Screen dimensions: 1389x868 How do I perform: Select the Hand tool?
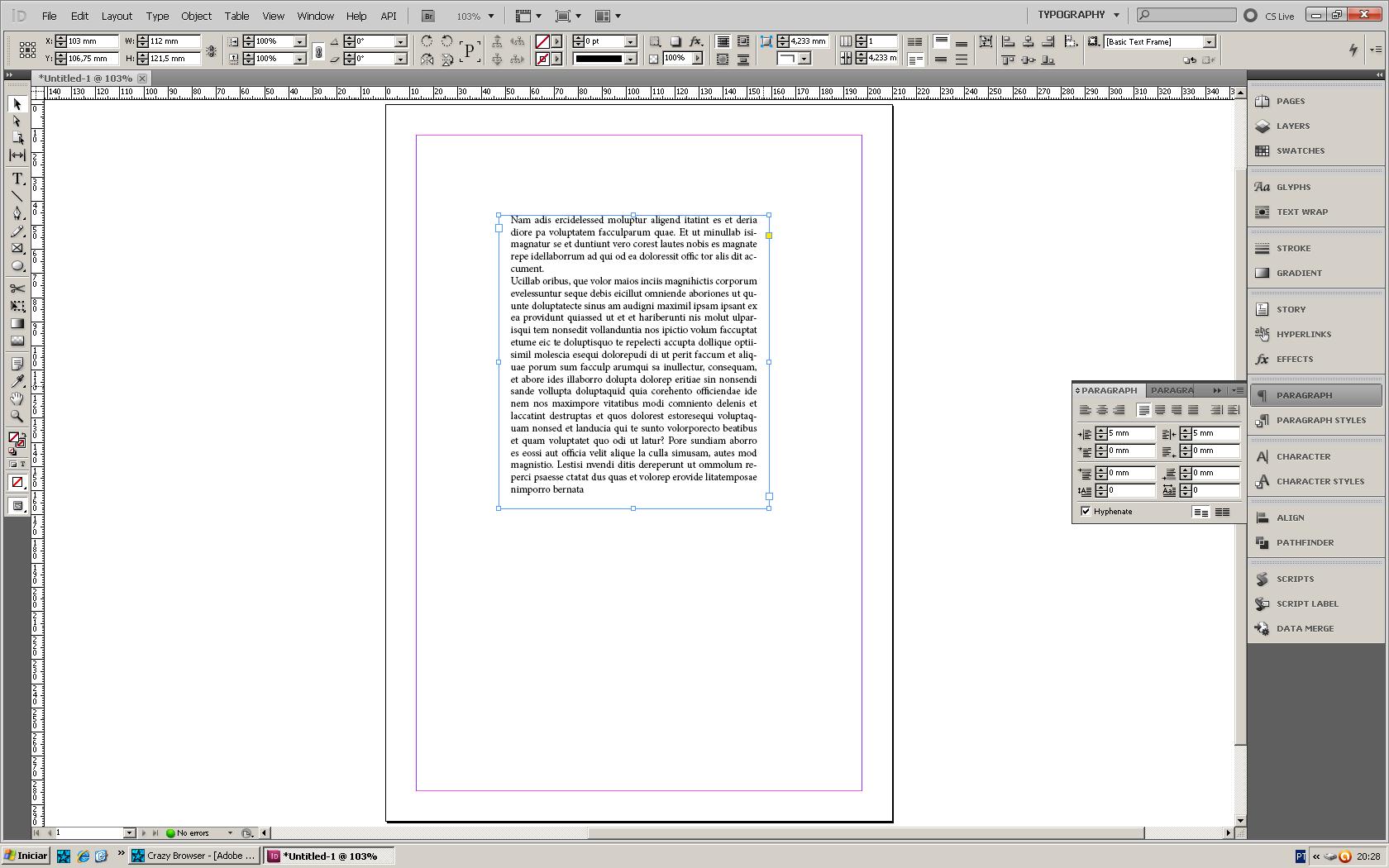[17, 399]
